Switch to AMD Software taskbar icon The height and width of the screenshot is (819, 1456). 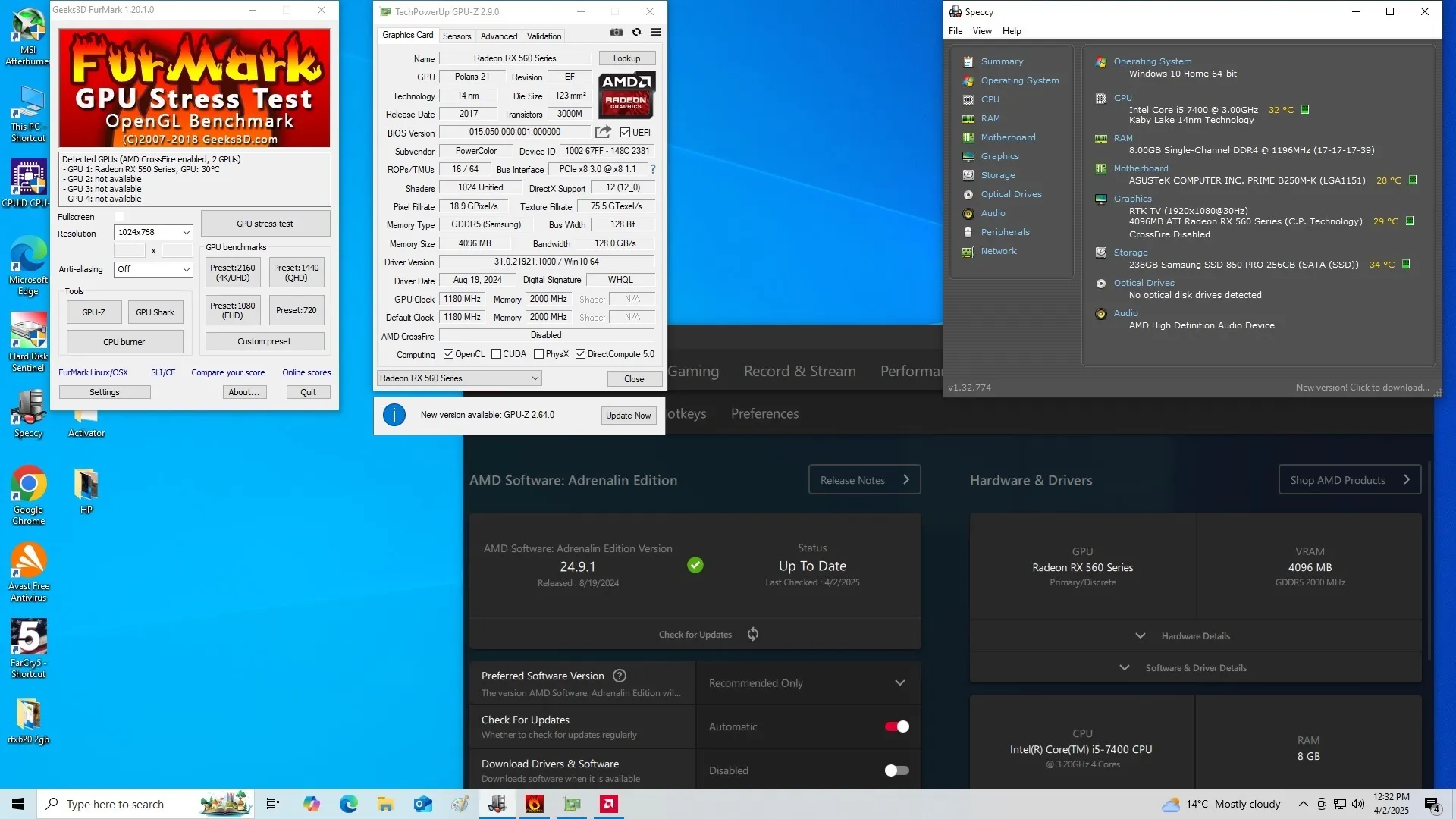pos(608,804)
